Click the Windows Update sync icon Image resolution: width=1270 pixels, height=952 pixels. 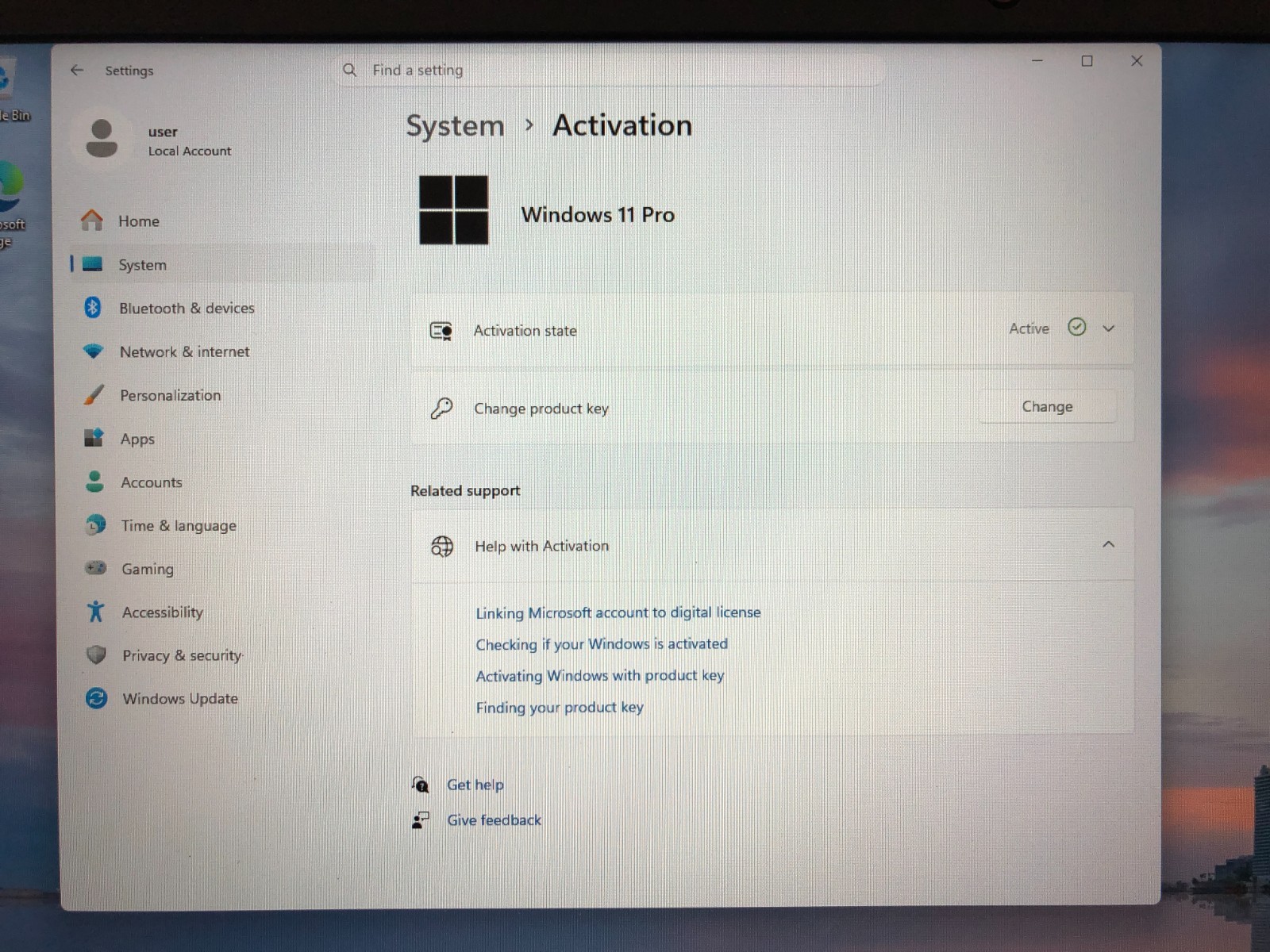pyautogui.click(x=97, y=698)
